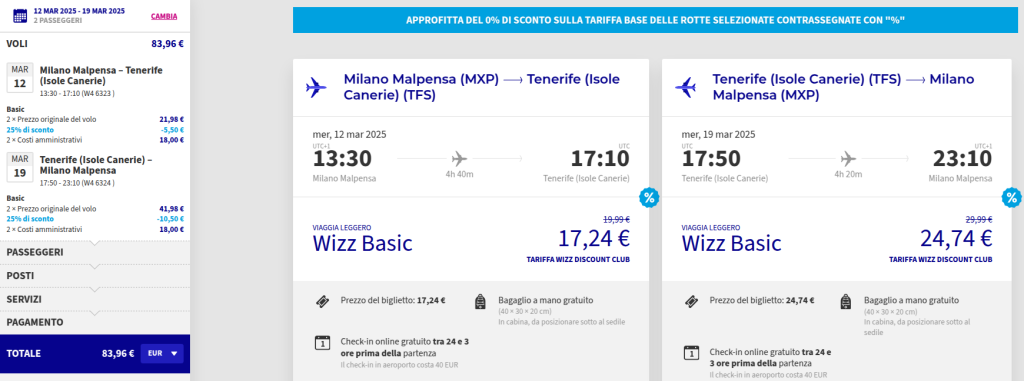Screen dimensions: 1024x381
Task: Click the backpack baggage icon in return card
Action: coord(846,301)
